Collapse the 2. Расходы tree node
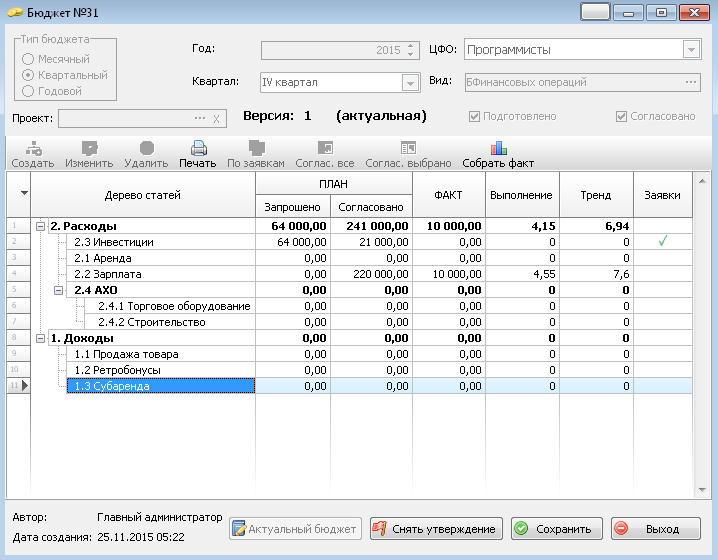 click(x=40, y=226)
